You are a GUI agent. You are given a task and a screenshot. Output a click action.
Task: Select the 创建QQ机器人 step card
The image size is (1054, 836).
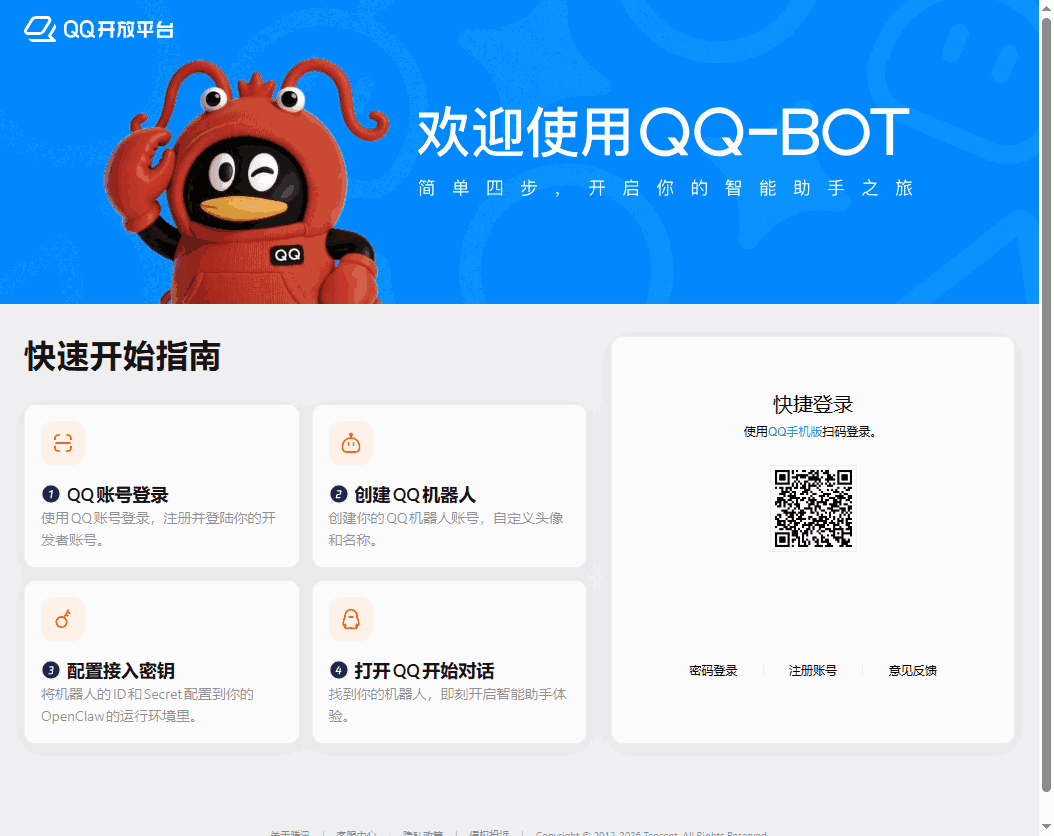[x=449, y=485]
